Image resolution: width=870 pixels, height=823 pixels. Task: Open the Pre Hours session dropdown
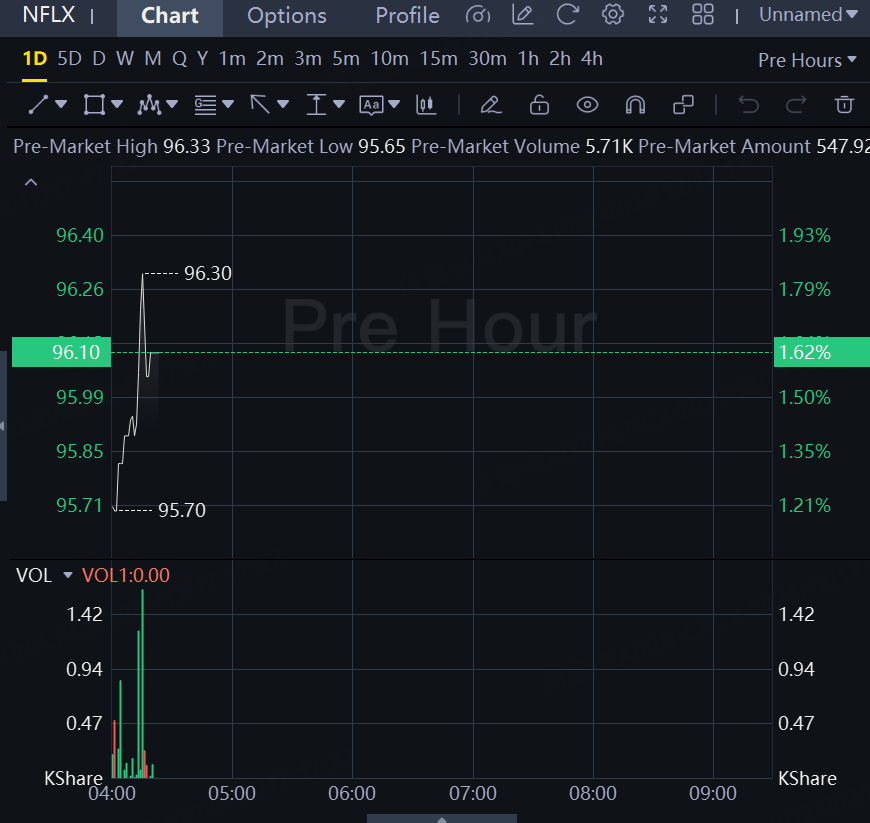click(807, 60)
